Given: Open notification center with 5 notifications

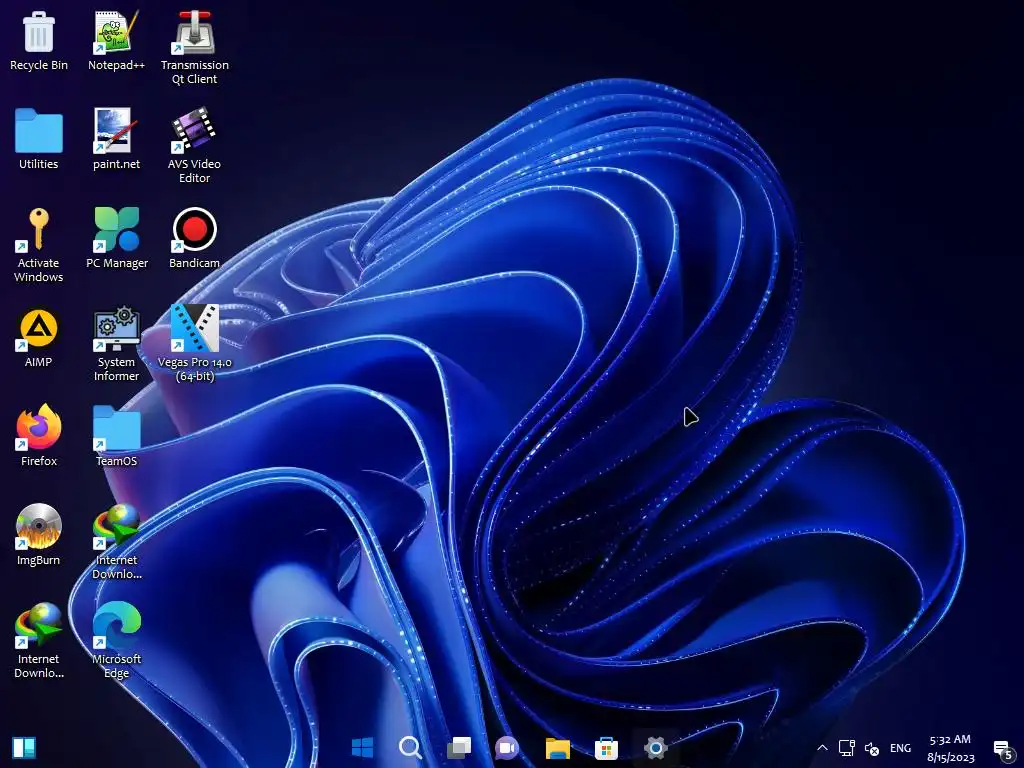Looking at the screenshot, I should tap(1004, 750).
